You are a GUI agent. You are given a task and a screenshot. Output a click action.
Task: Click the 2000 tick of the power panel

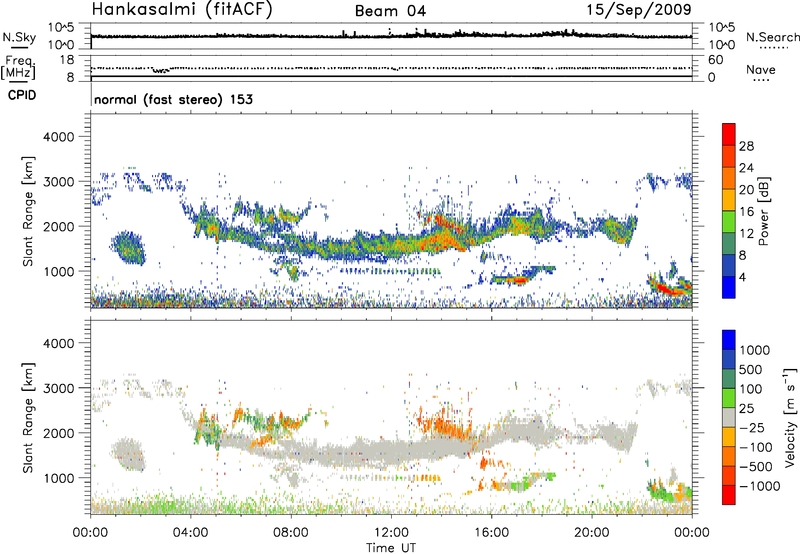pyautogui.click(x=59, y=226)
